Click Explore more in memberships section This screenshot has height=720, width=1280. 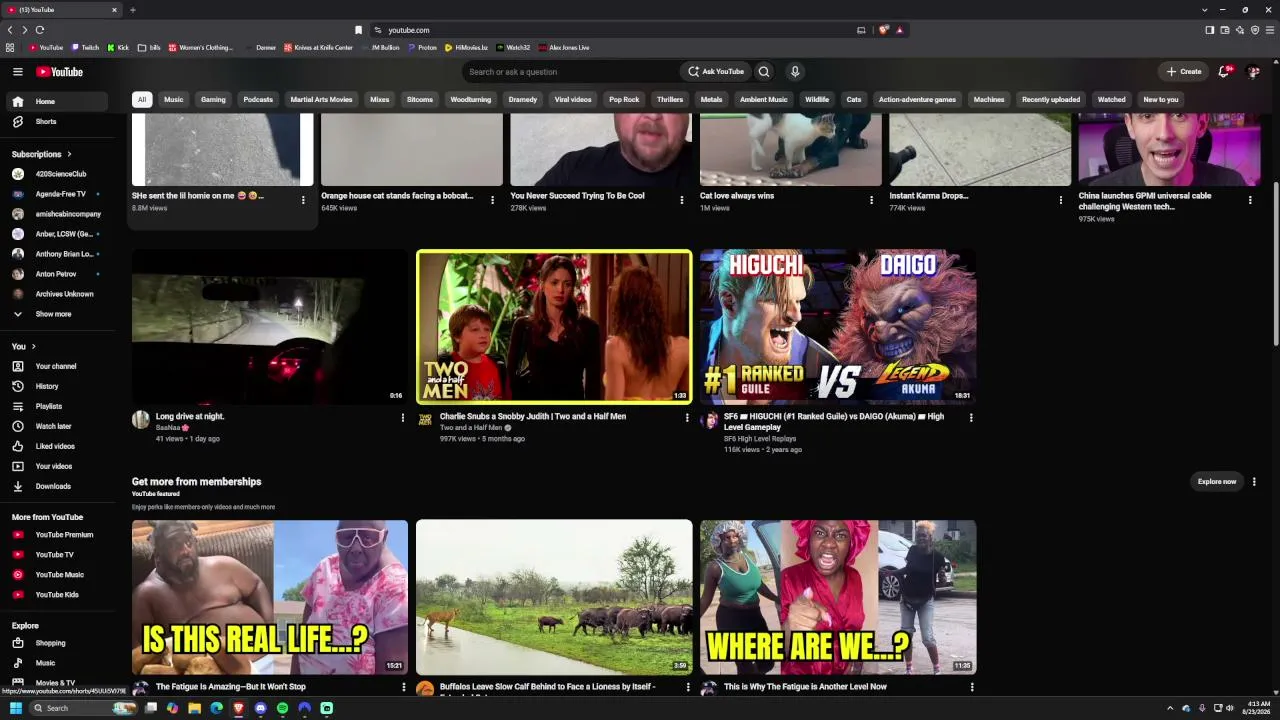[x=1217, y=482]
